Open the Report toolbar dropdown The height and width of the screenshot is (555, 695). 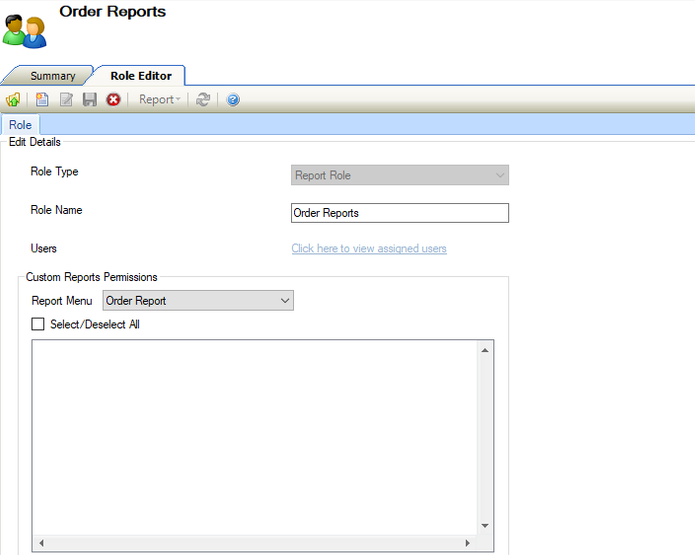[x=160, y=100]
